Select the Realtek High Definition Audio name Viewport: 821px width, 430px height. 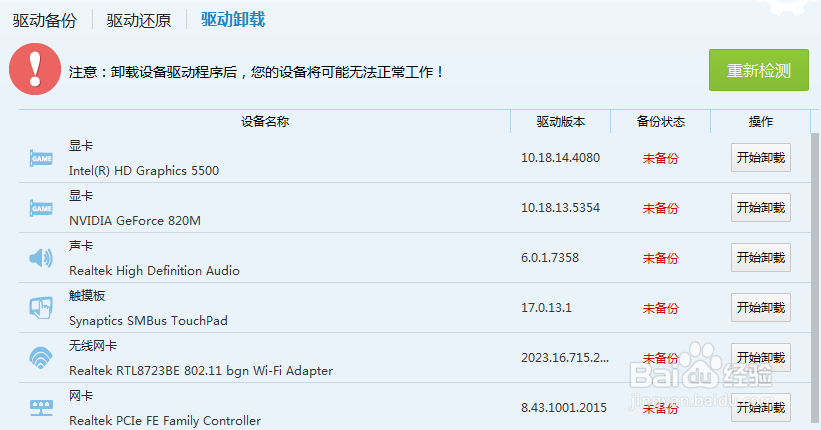coord(154,271)
